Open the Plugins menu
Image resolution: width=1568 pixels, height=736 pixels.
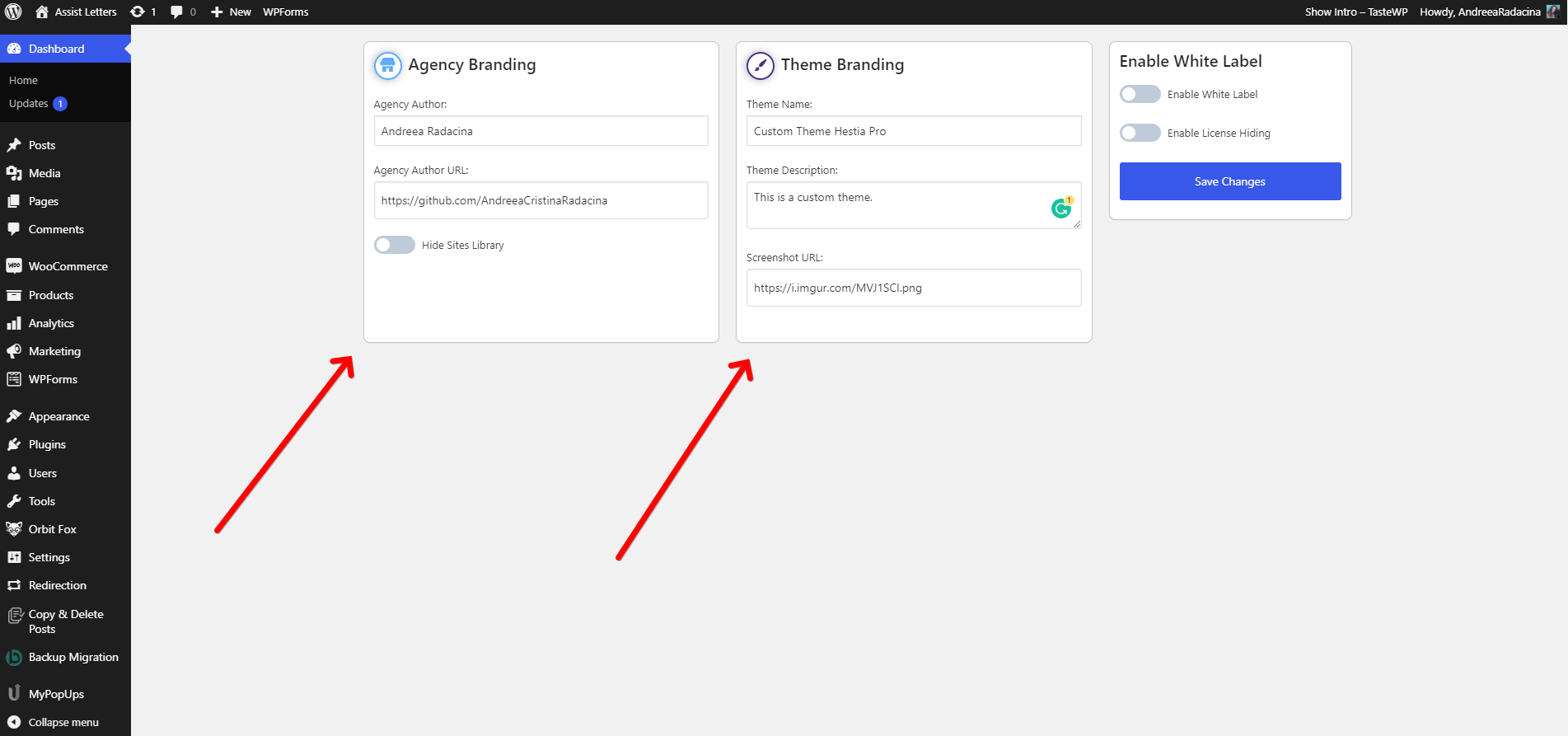[x=47, y=444]
